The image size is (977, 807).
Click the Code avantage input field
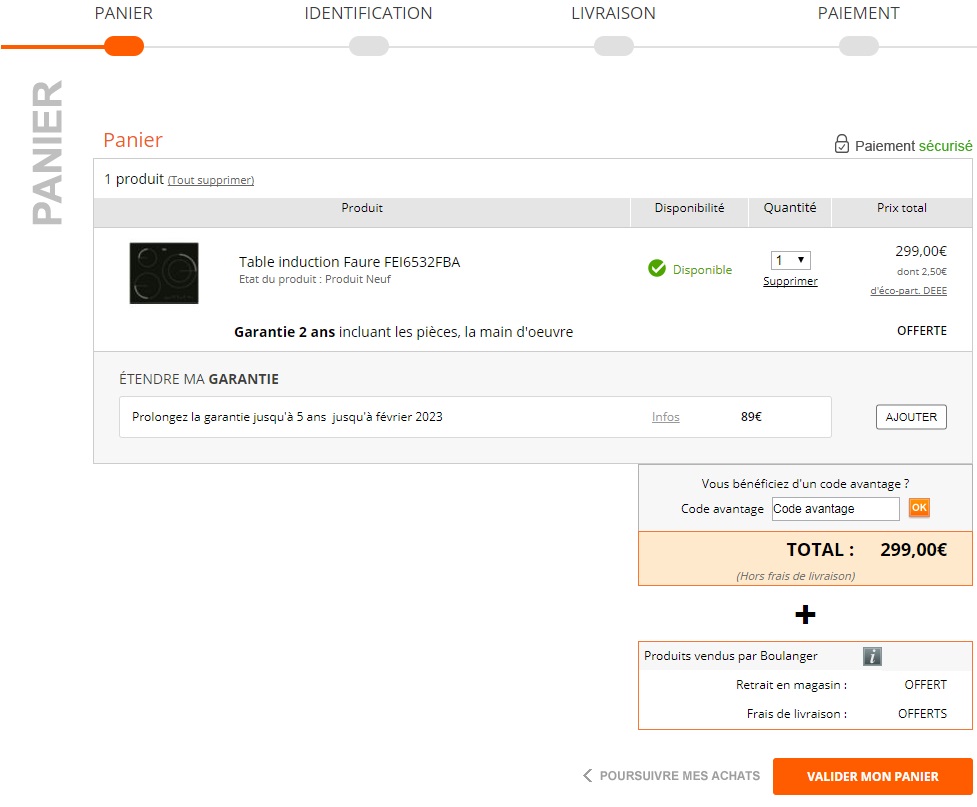point(835,508)
